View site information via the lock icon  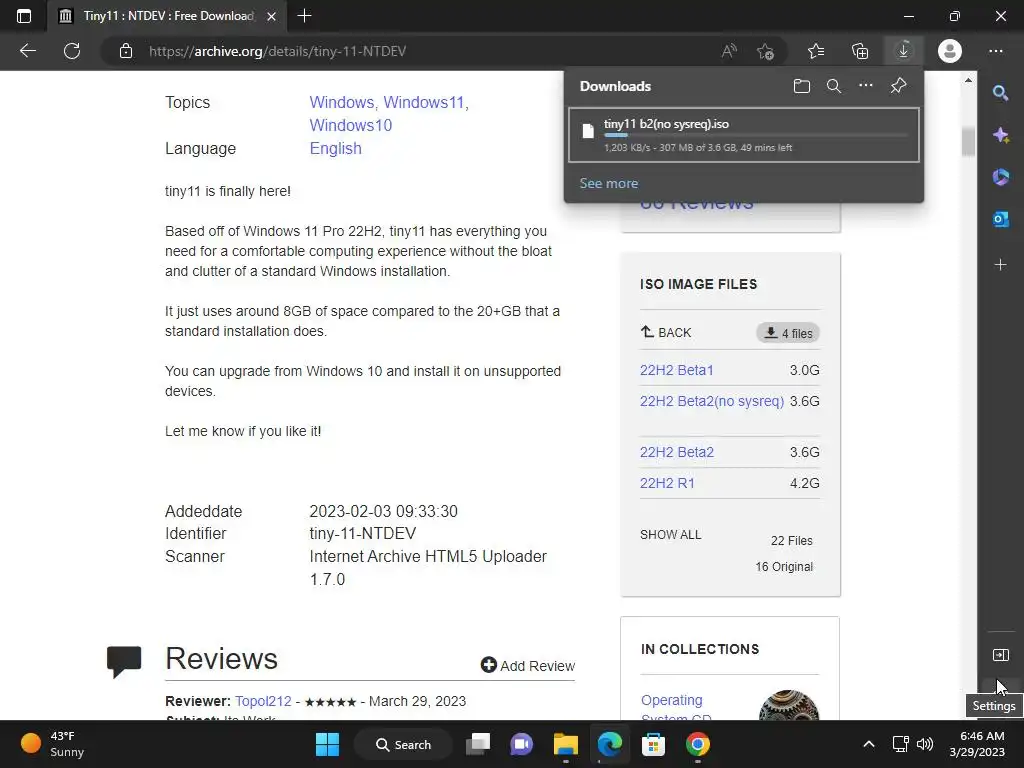[x=126, y=51]
